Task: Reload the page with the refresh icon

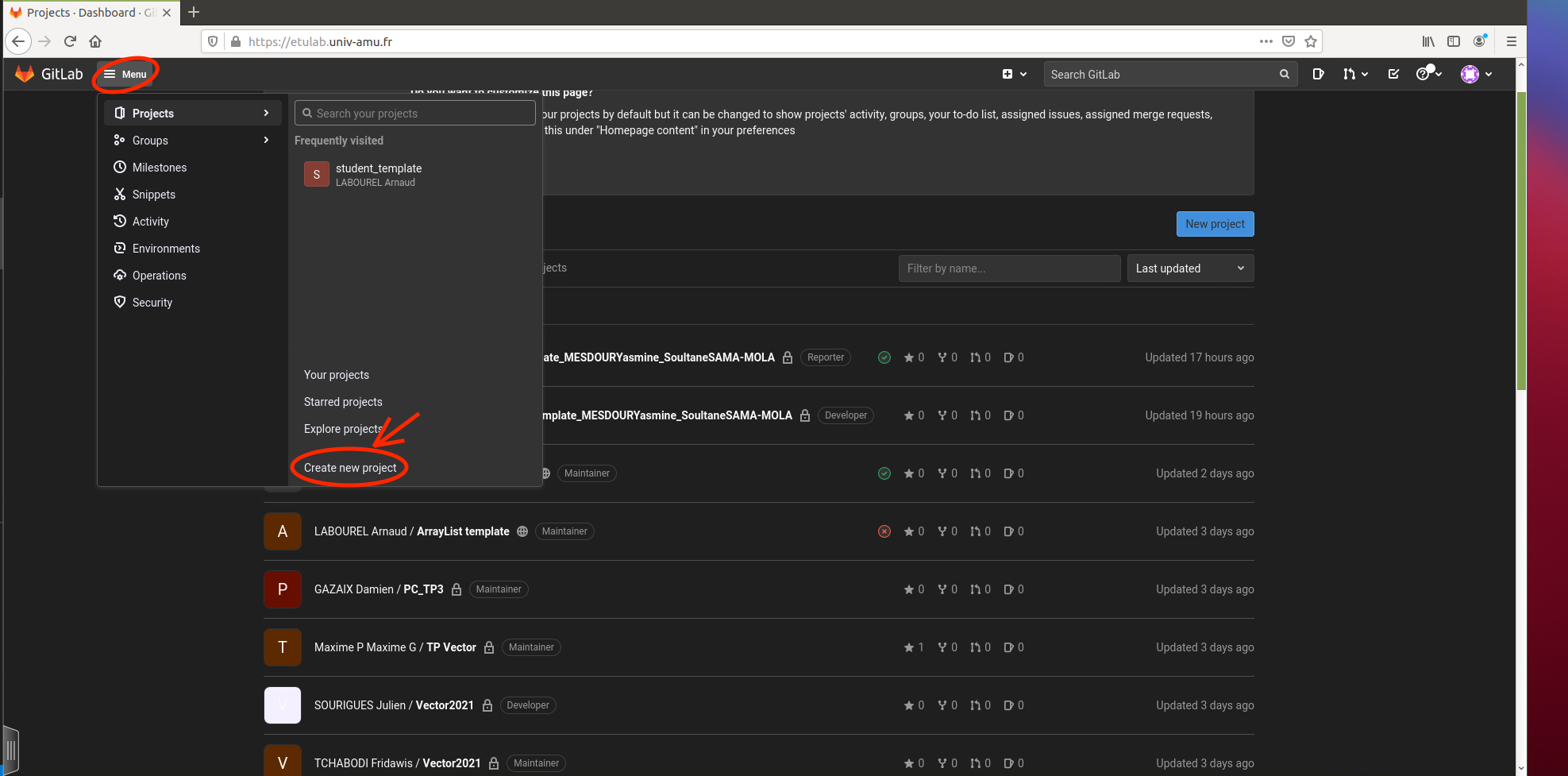Action: [x=70, y=41]
